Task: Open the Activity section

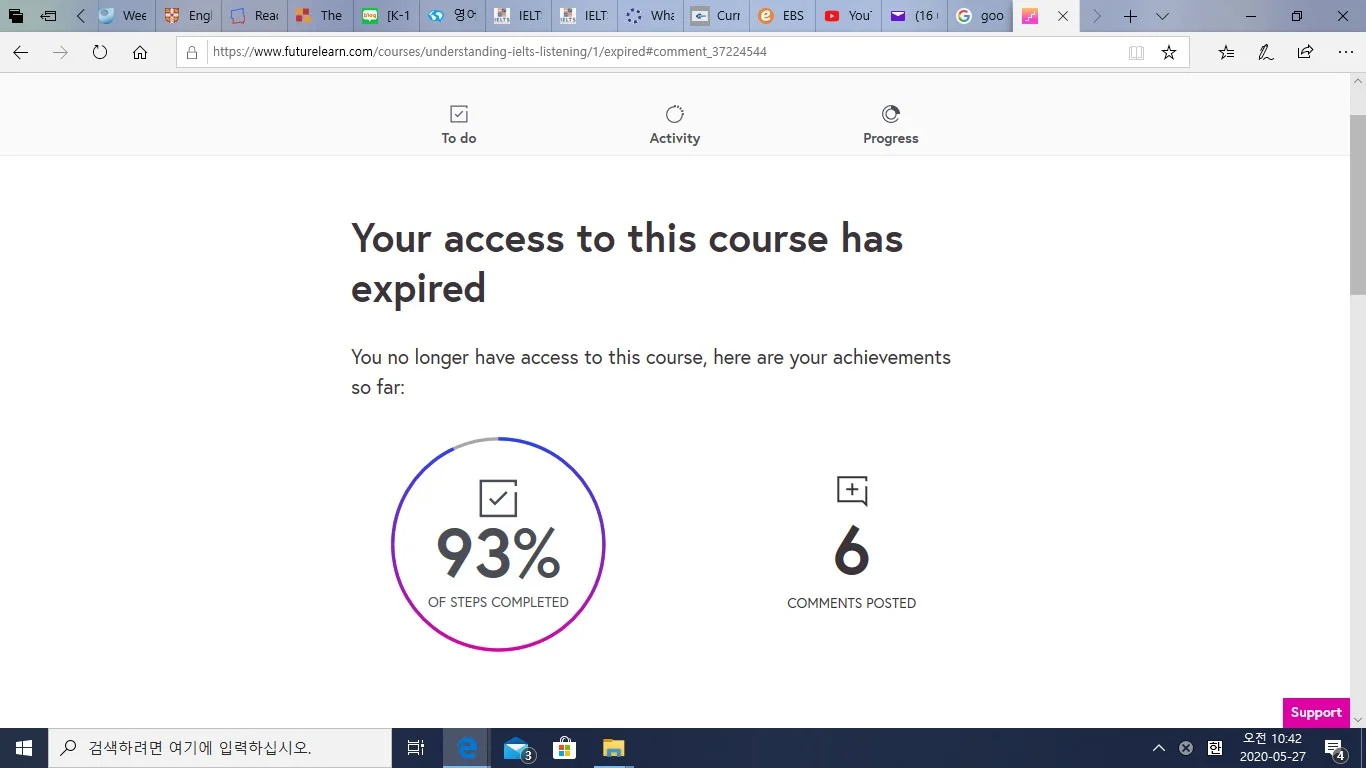Action: click(674, 125)
